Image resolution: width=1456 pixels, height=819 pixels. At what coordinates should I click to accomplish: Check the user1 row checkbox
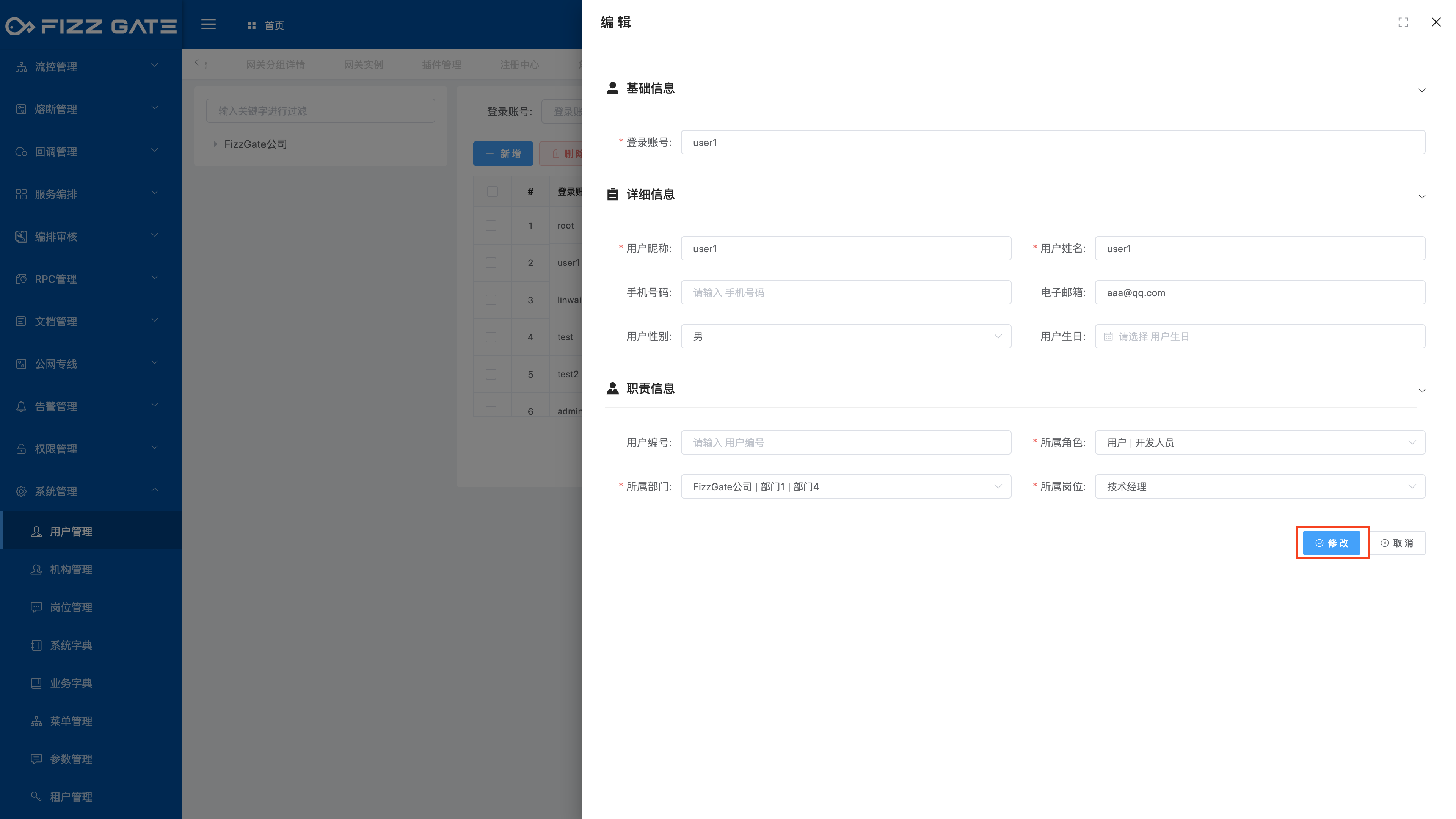491,263
